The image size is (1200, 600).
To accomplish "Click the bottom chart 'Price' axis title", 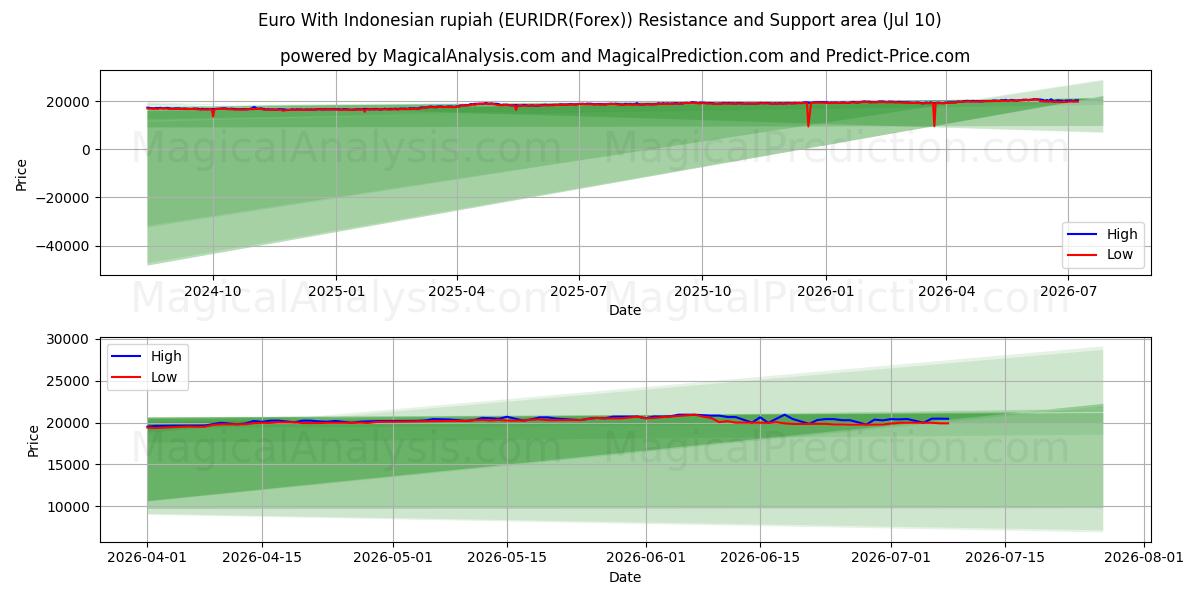I will 34,440.
